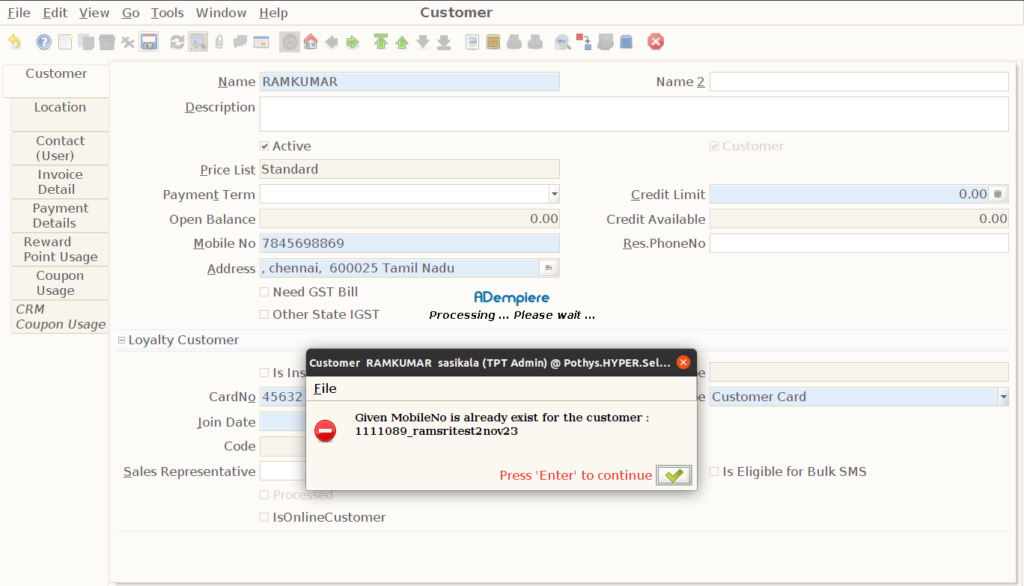Enable the Need GST Bill checkbox
Screen dimensions: 1024x586
[264, 292]
